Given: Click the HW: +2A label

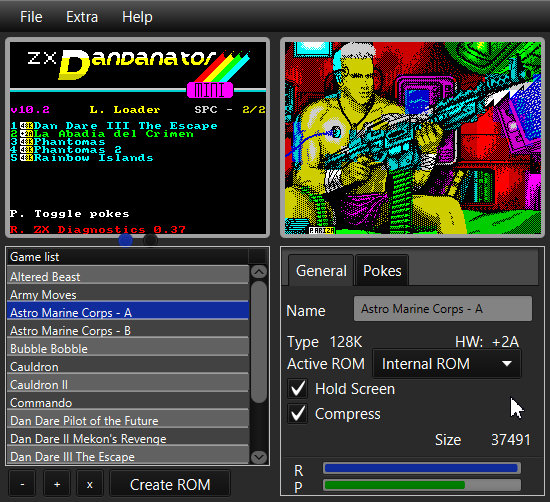Looking at the screenshot, I should pyautogui.click(x=487, y=342).
